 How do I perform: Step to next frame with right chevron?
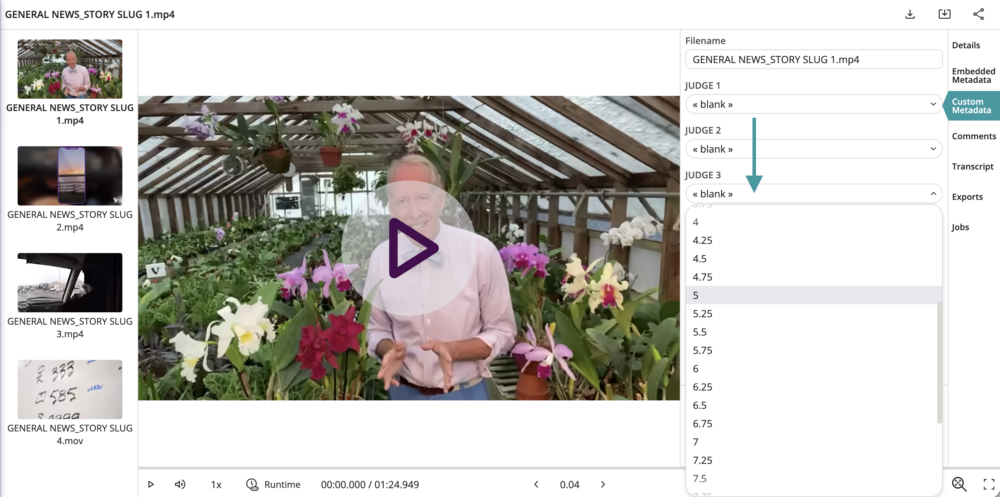pyautogui.click(x=603, y=484)
